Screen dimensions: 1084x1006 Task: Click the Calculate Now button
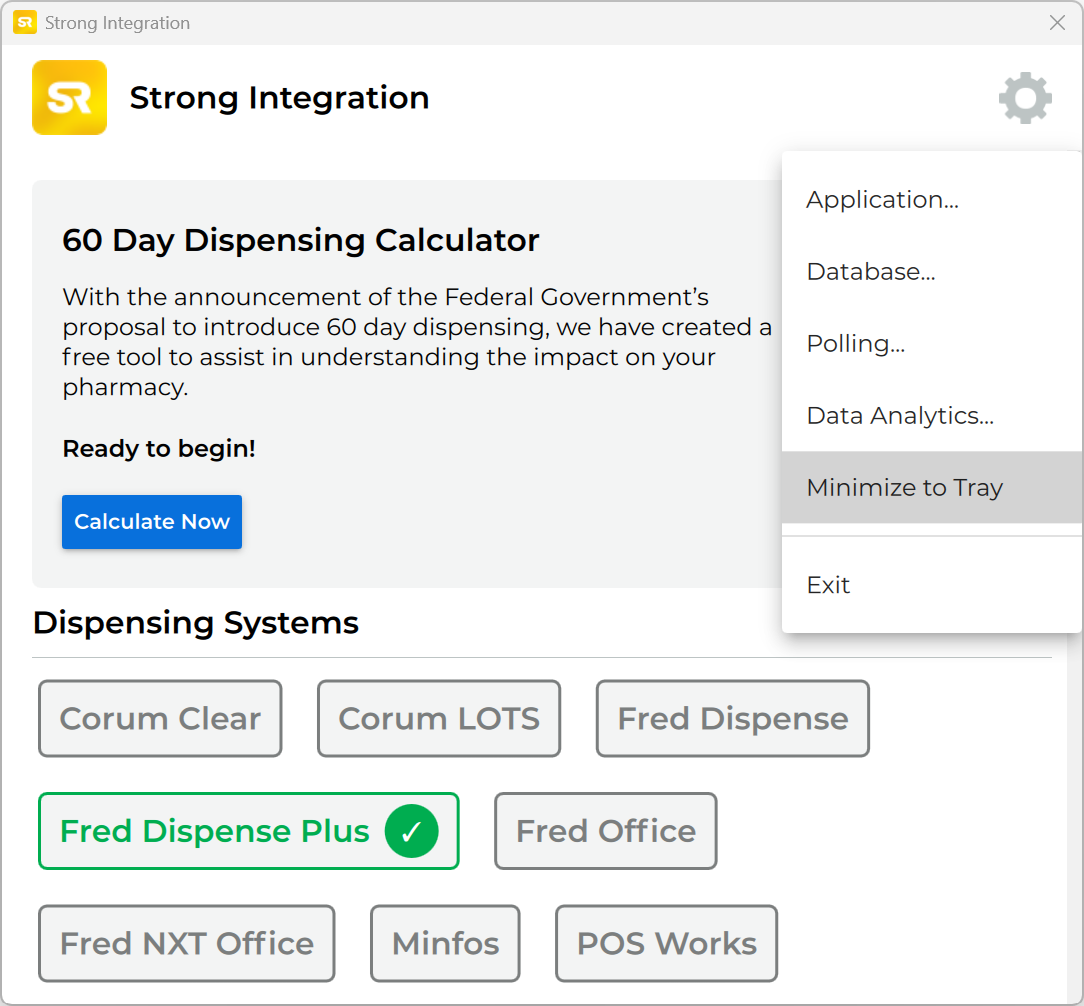point(152,522)
